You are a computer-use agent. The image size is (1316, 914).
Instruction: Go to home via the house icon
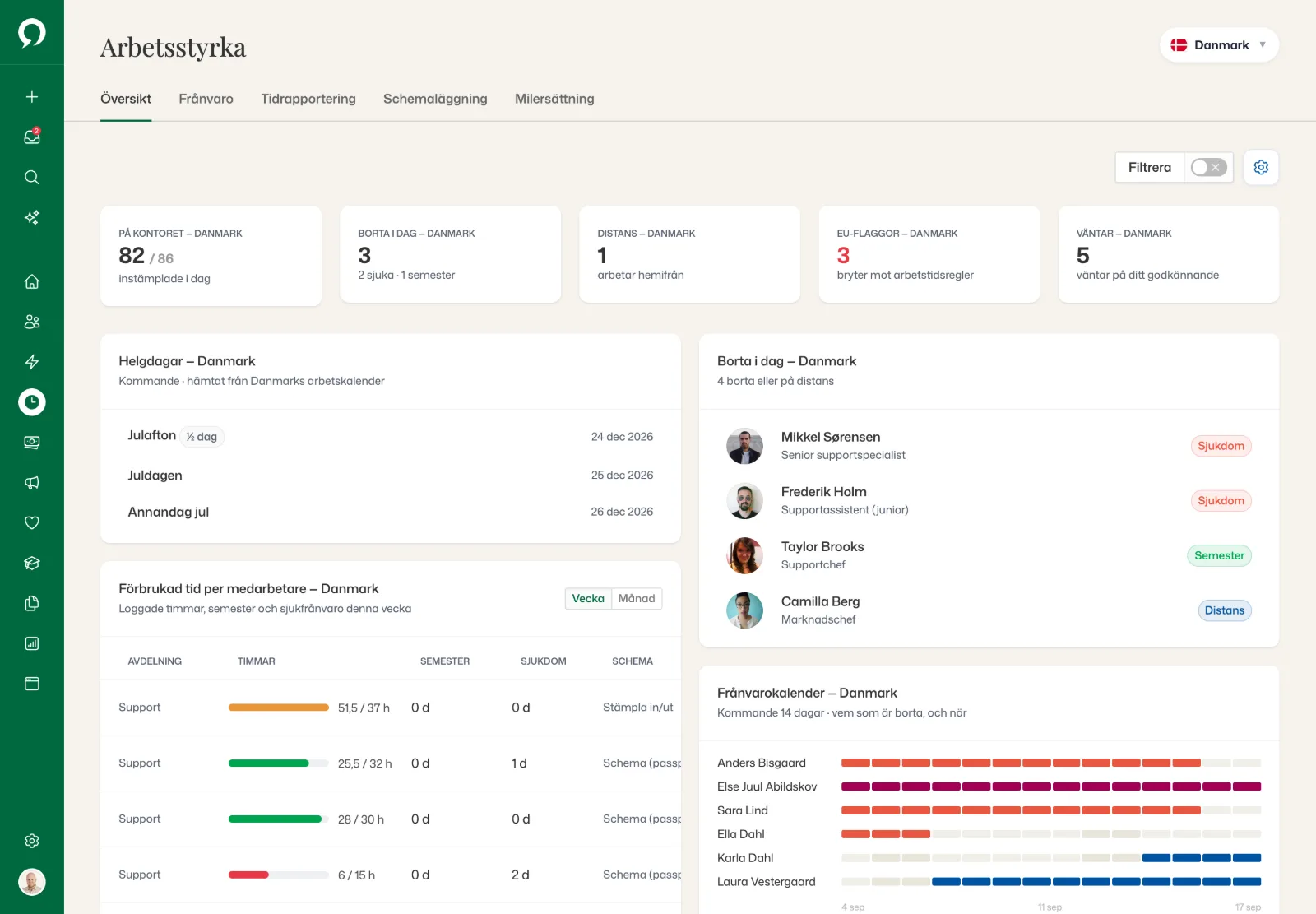(32, 281)
